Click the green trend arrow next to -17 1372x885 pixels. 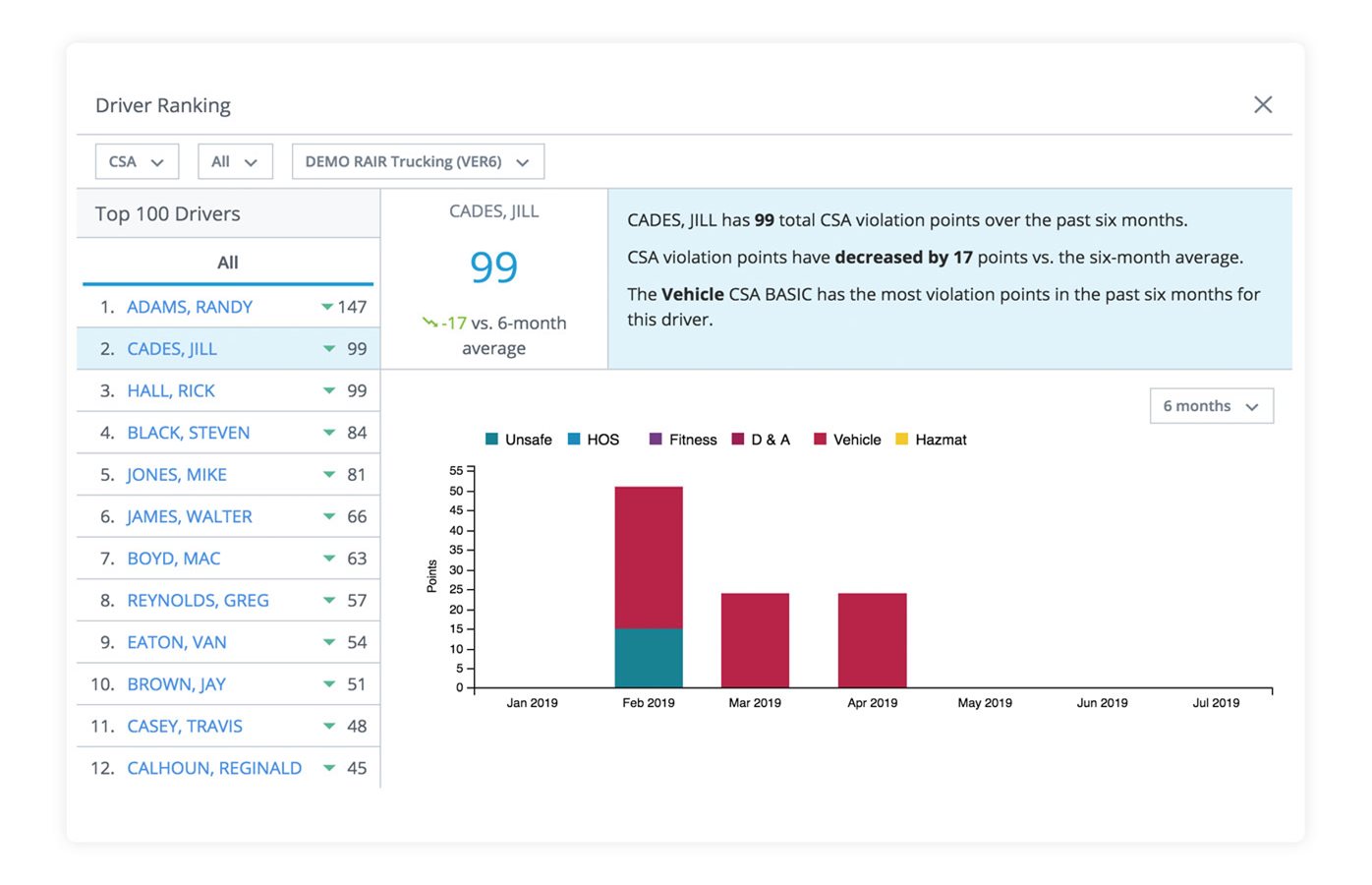click(x=429, y=323)
